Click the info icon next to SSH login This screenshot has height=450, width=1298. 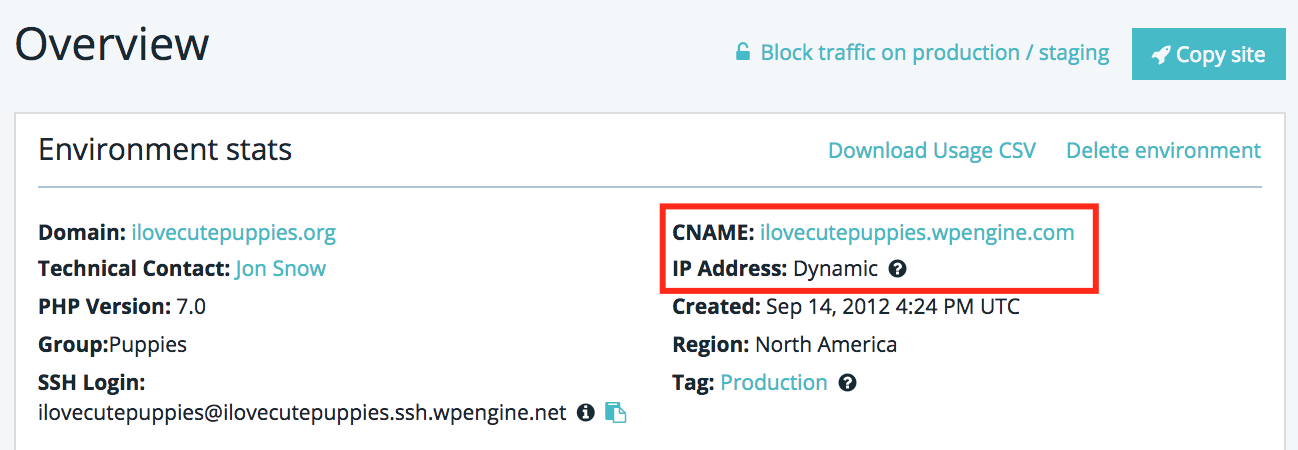click(x=586, y=412)
